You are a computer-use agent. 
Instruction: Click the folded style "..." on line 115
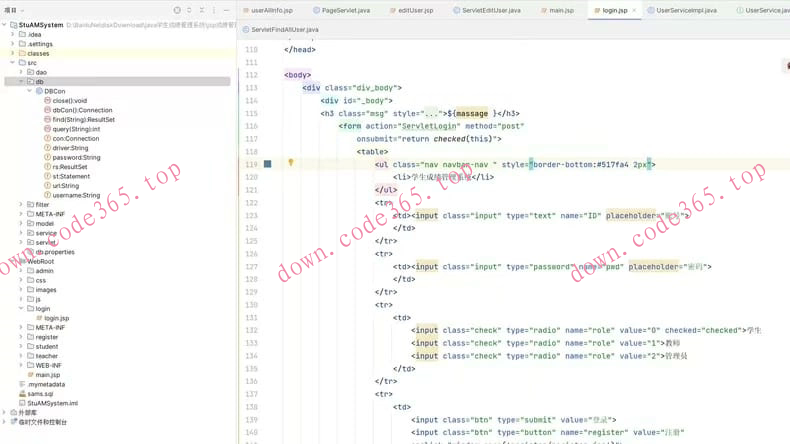[431, 114]
